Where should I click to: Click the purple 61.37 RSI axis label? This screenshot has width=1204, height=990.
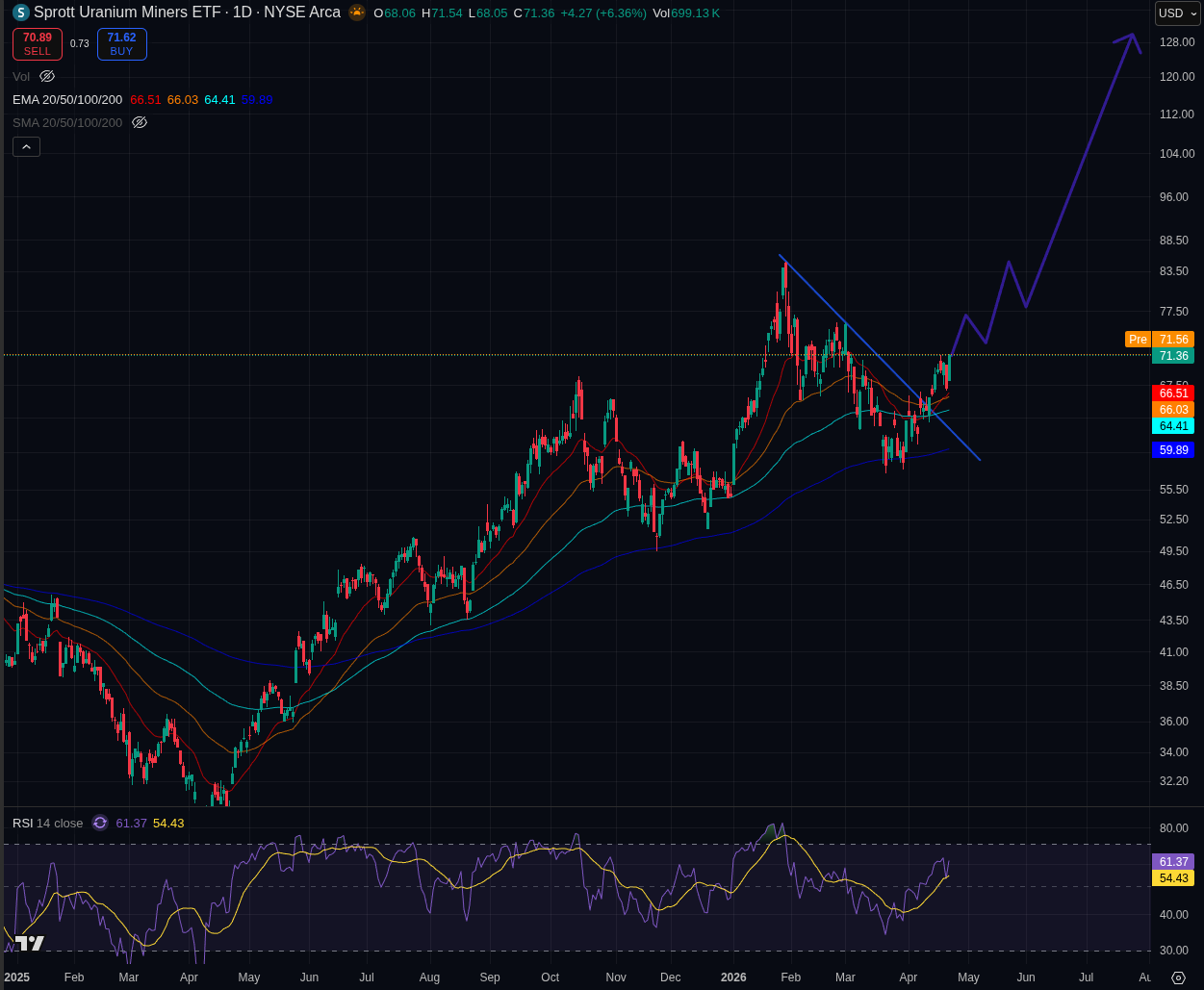pyautogui.click(x=1173, y=862)
